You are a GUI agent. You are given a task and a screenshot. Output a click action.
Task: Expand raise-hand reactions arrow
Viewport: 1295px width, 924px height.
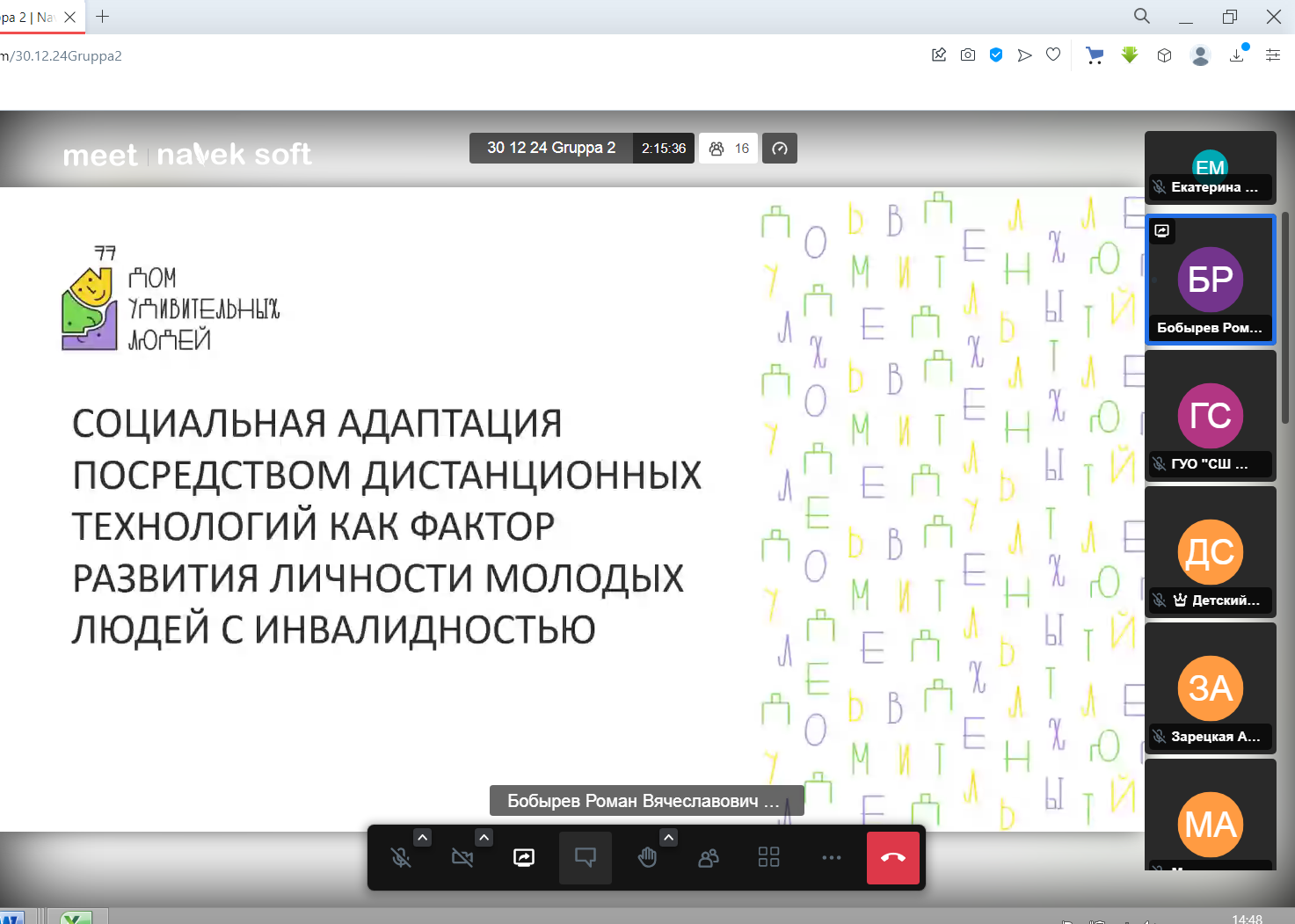click(x=669, y=838)
